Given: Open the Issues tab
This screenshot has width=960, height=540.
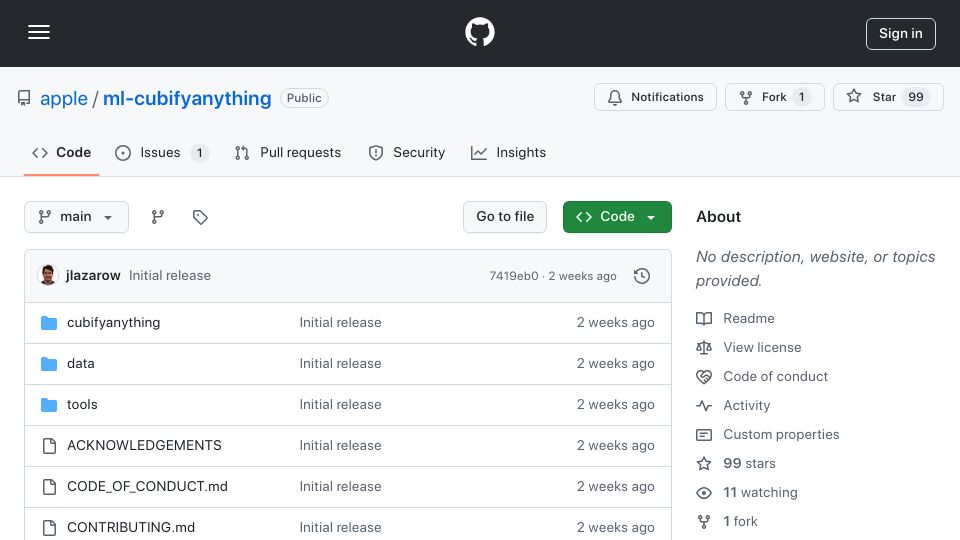Looking at the screenshot, I should coord(162,152).
